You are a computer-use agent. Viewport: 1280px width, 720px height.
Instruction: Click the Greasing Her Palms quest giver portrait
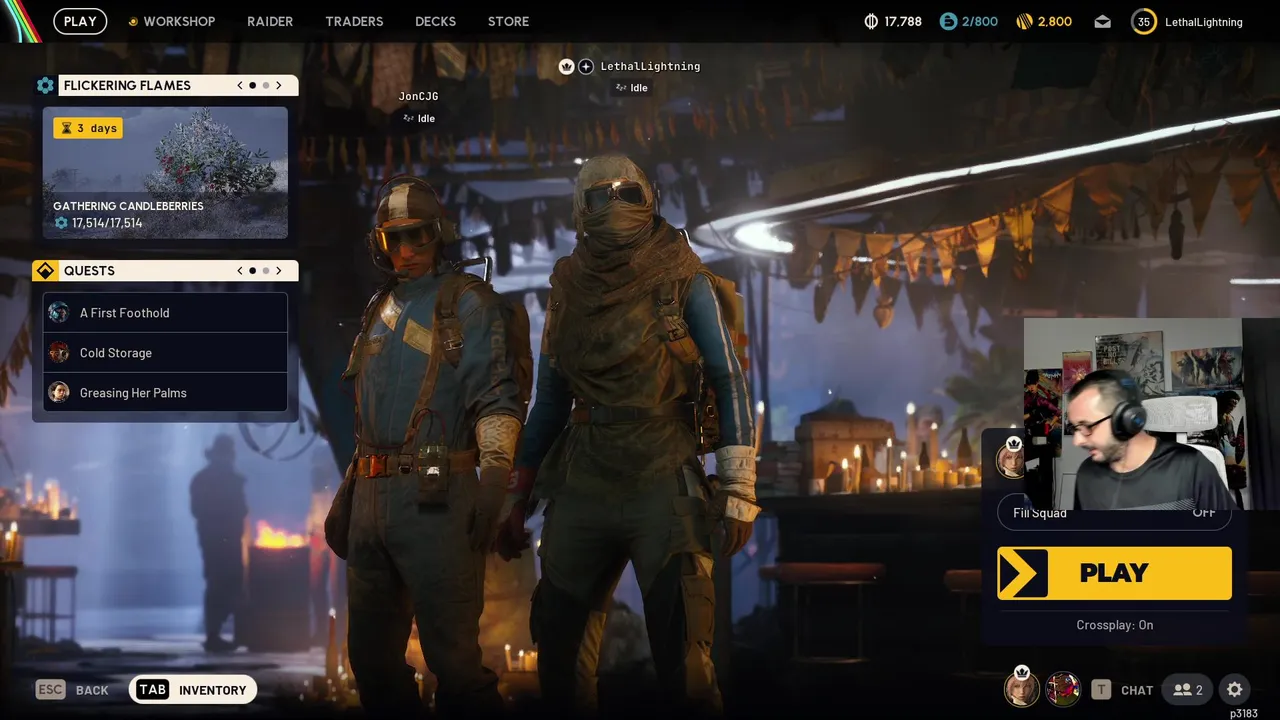[59, 393]
